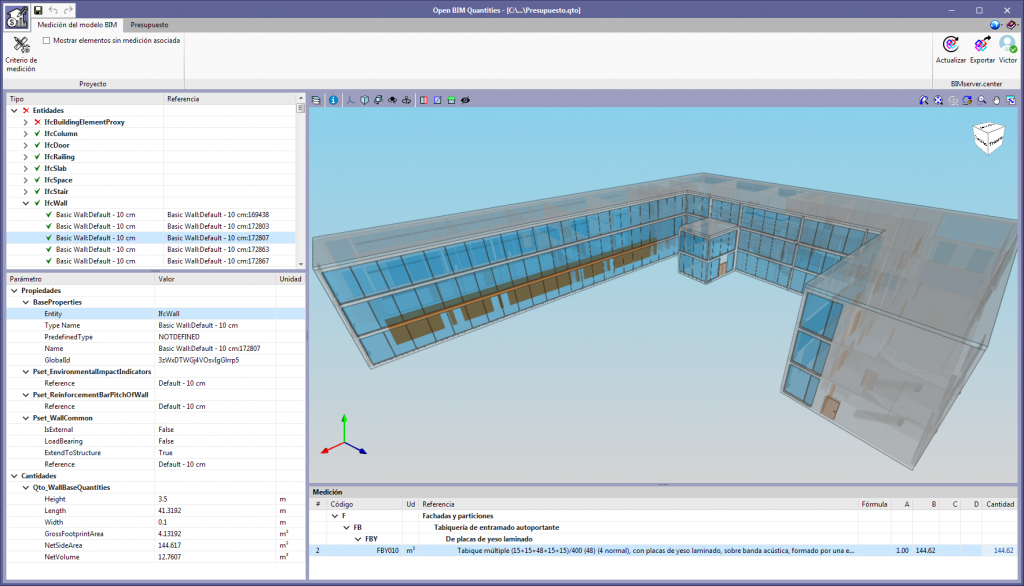Collapse the Pset_WallCommon property group
Screen dimensions: 1024x586
(25, 418)
